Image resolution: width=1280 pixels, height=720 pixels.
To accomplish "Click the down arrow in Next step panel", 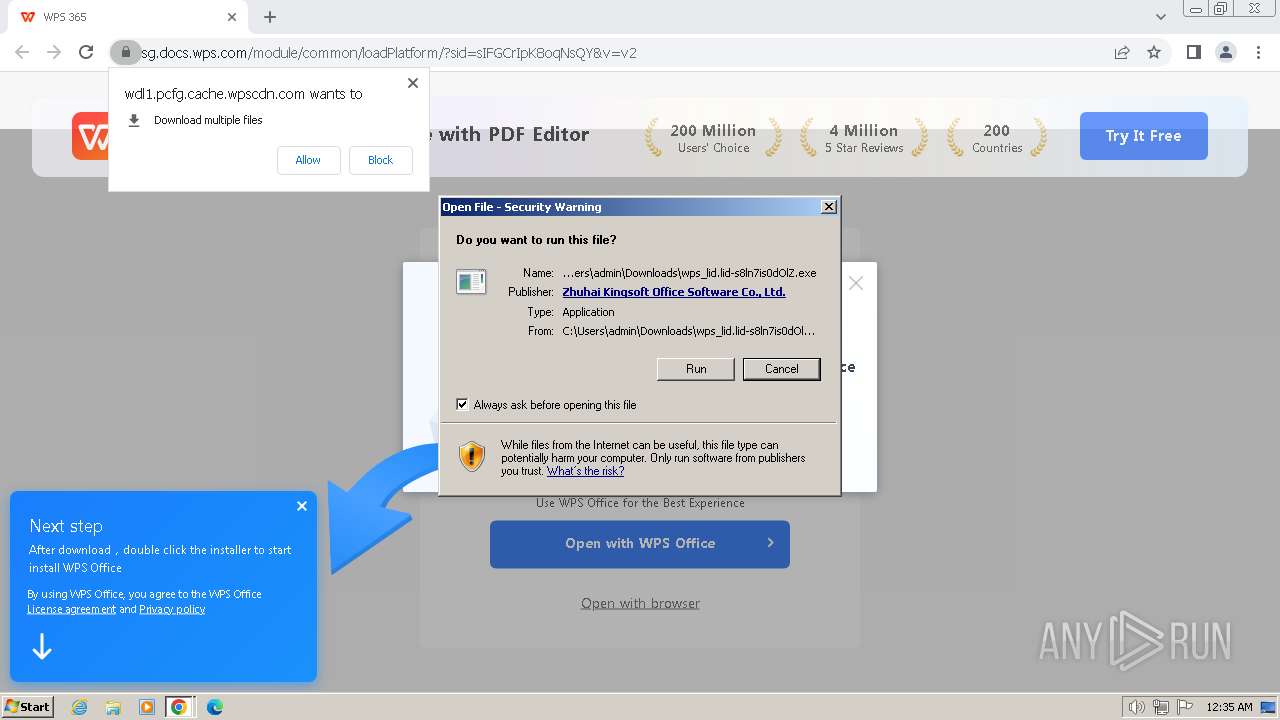I will 42,648.
